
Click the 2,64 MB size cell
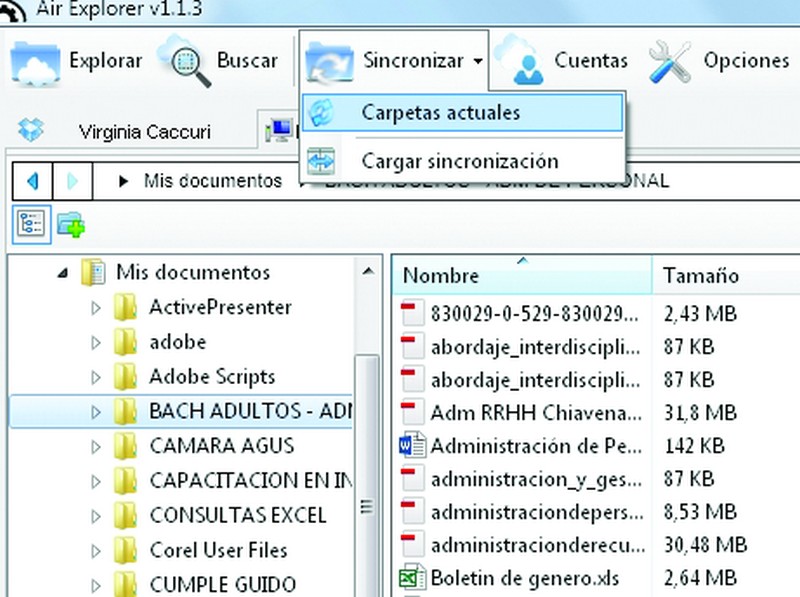[x=700, y=578]
